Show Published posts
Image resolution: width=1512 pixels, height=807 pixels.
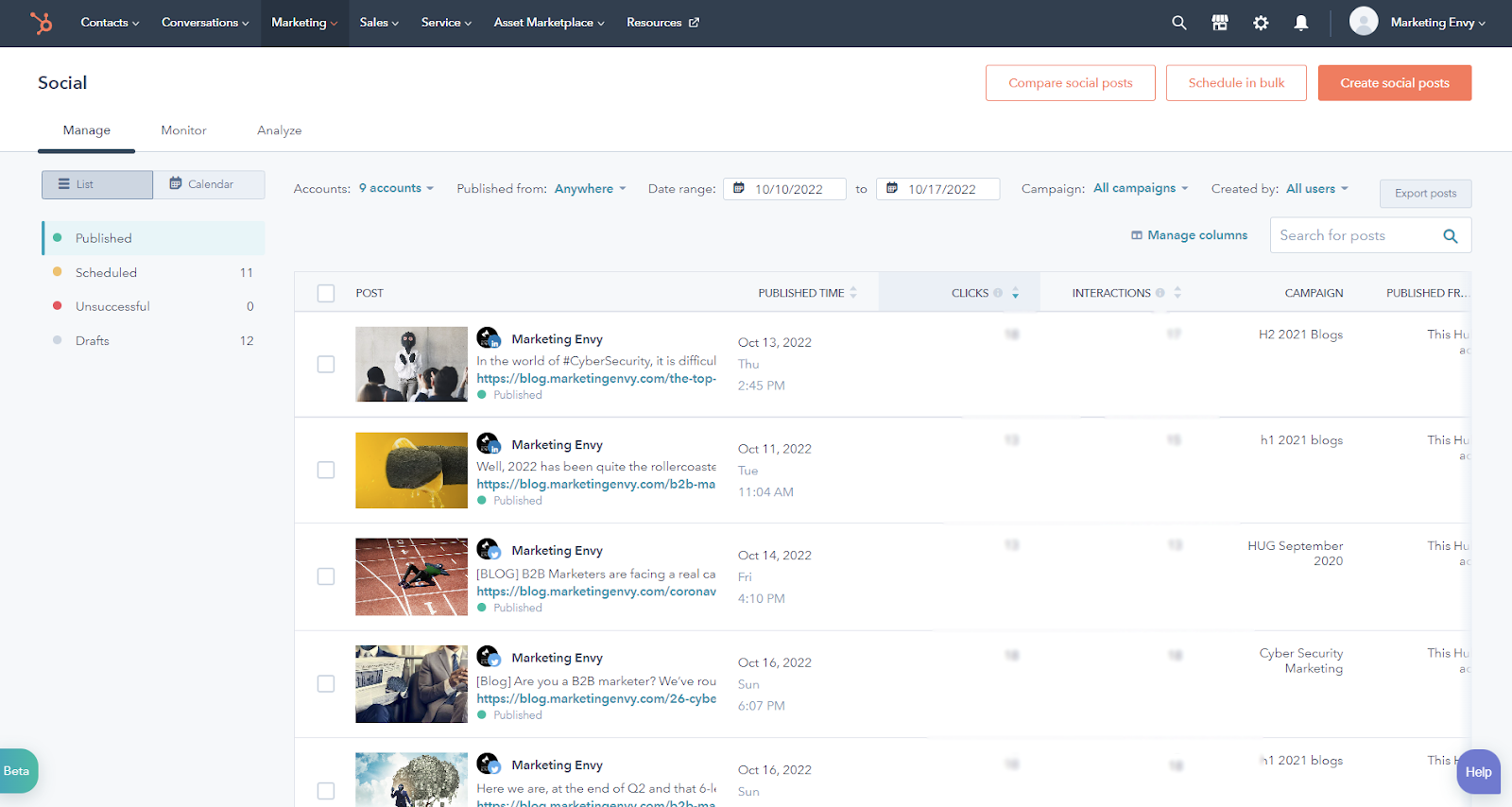coord(153,238)
